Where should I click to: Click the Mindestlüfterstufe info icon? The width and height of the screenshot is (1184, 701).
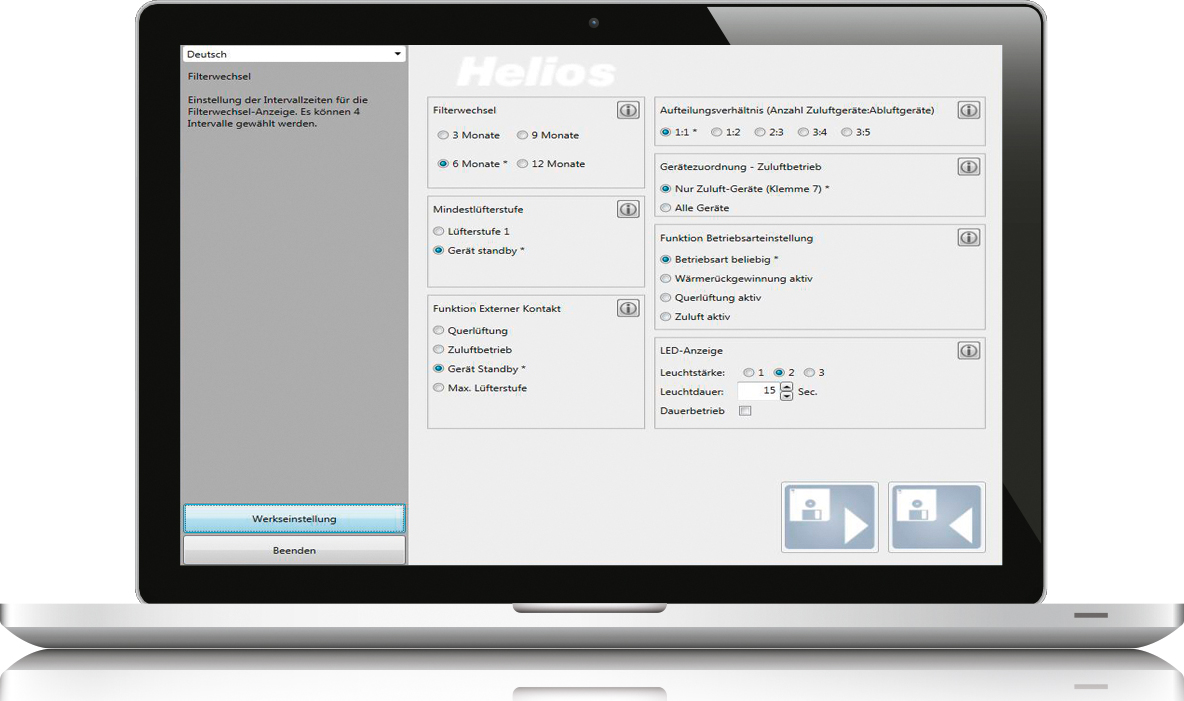628,209
